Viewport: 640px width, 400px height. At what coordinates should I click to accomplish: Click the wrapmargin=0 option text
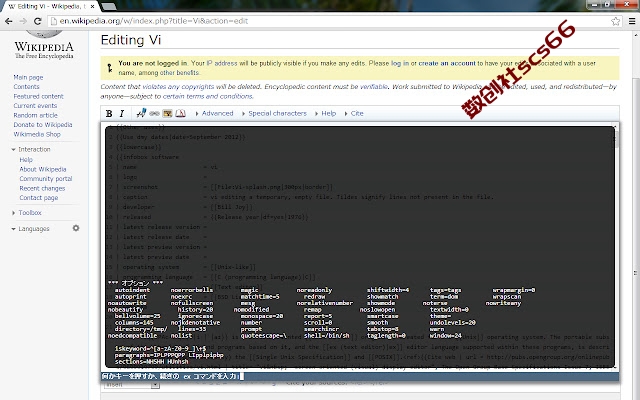tap(513, 290)
